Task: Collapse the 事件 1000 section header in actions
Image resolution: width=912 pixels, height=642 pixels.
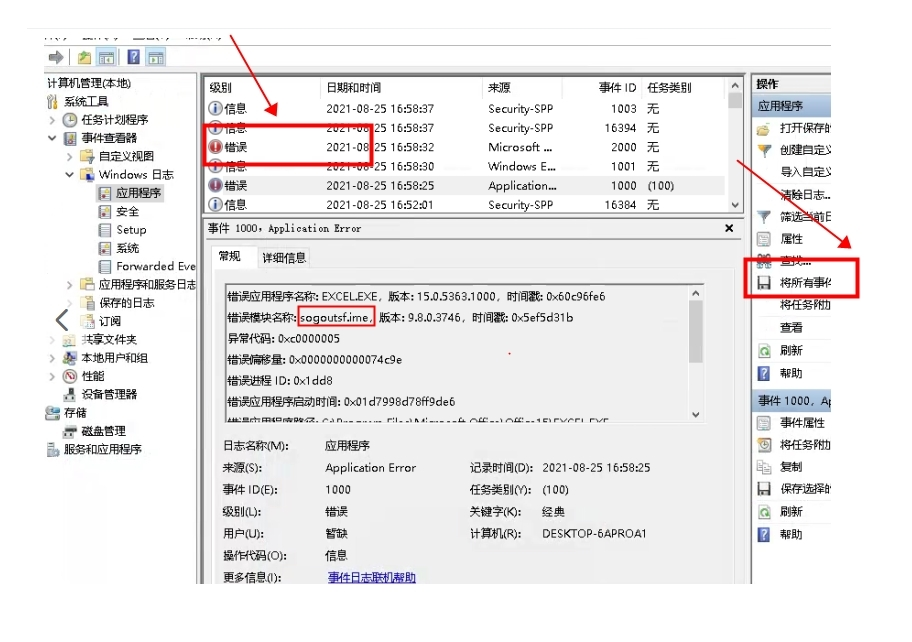Action: pos(792,401)
